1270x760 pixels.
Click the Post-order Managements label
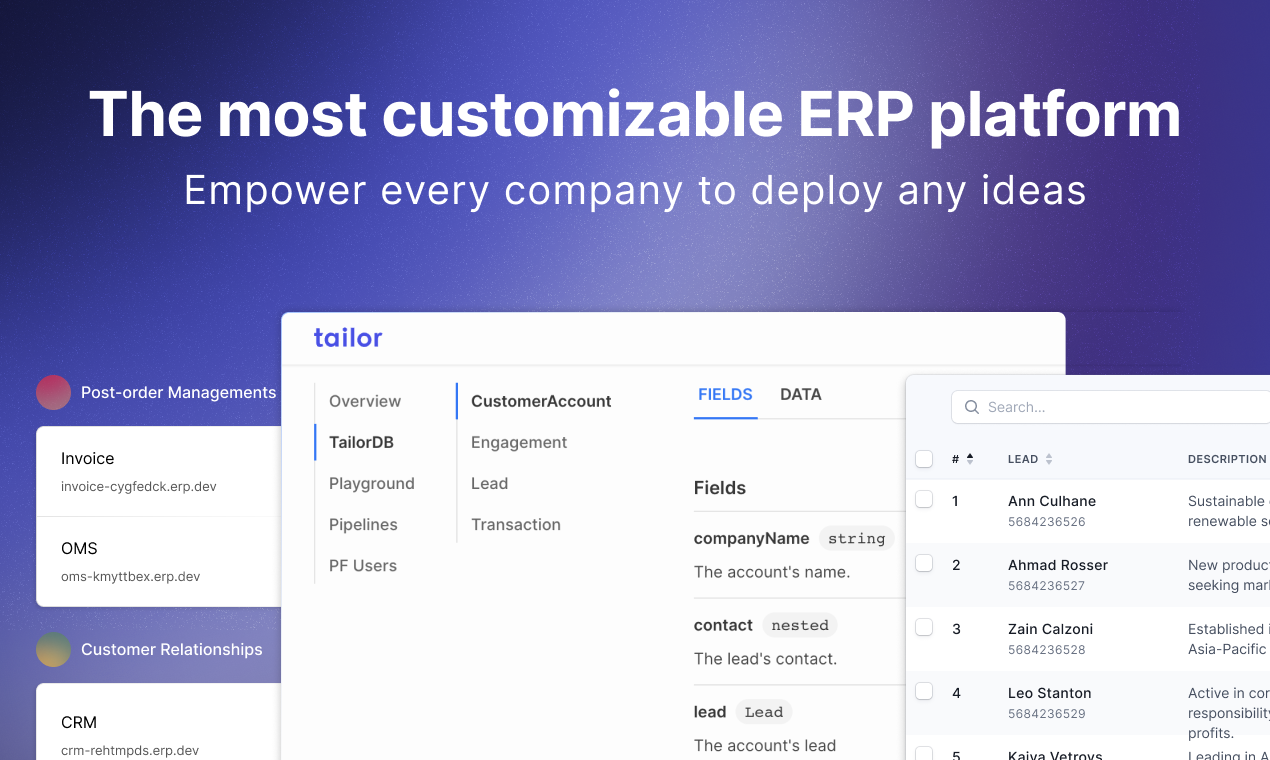point(178,392)
